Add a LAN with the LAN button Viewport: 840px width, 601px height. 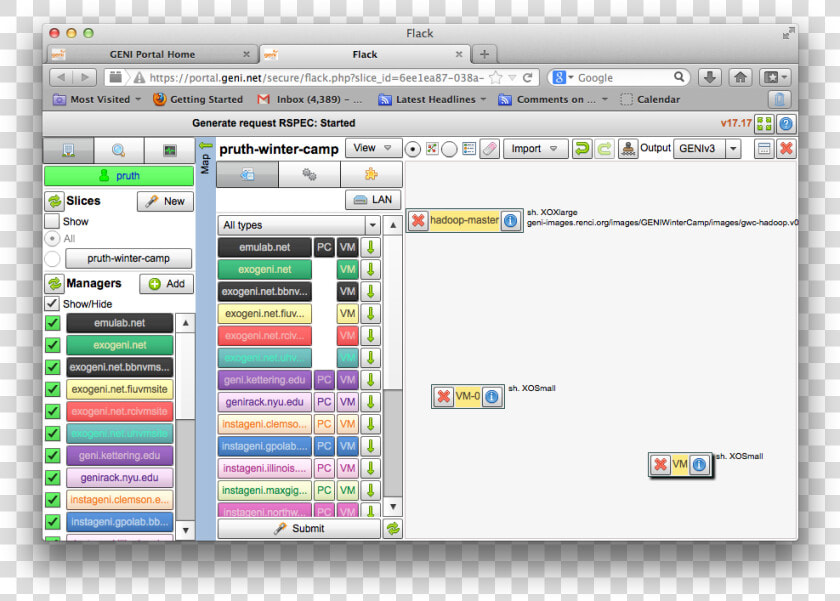[x=373, y=200]
